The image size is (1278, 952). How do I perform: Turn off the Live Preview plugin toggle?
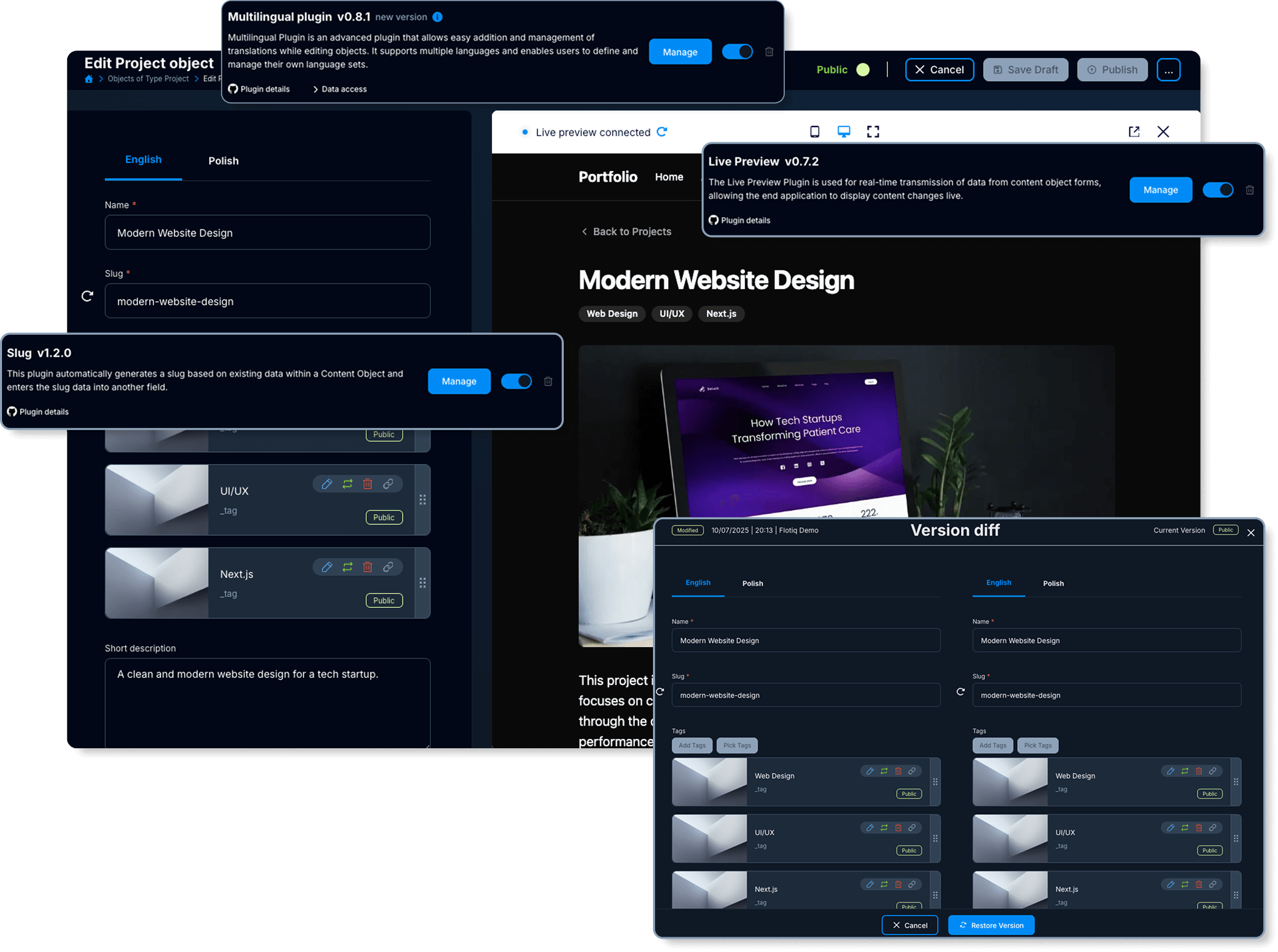point(1217,190)
